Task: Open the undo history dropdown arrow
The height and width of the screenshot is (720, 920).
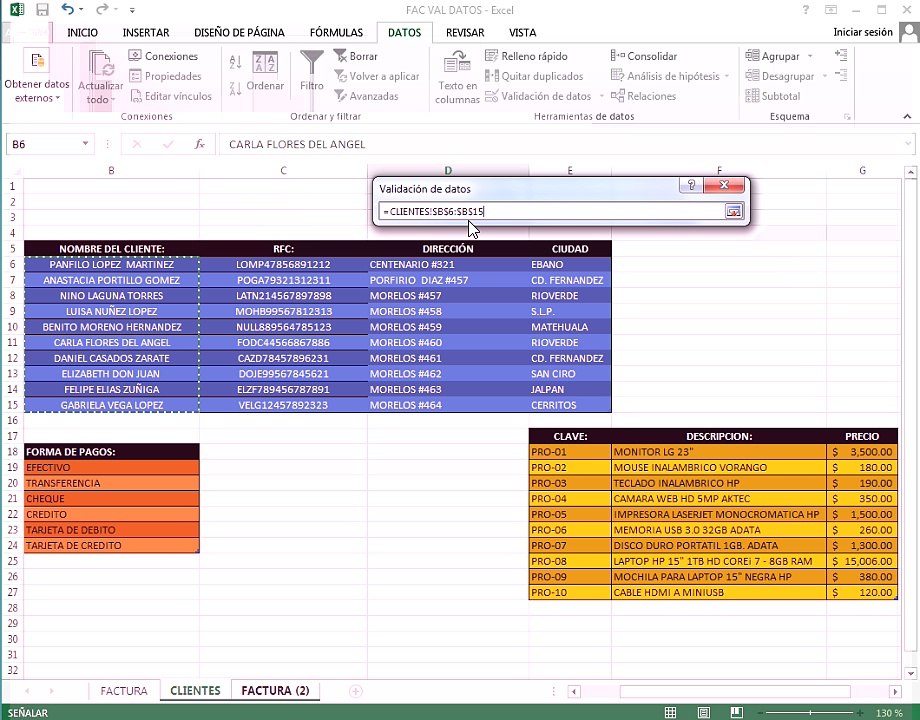Action: [81, 10]
